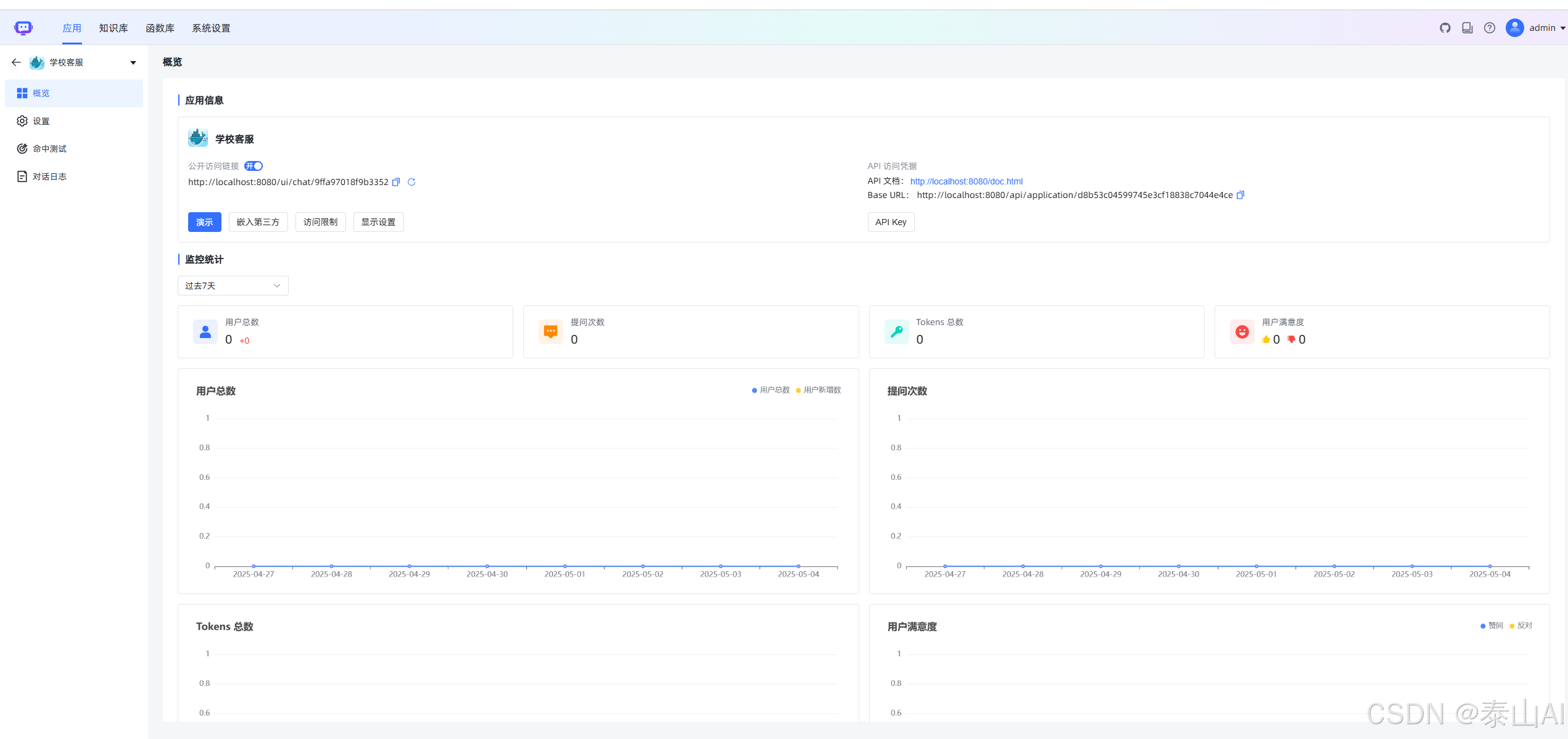Open the 过去7天 time range dropdown
This screenshot has width=1568, height=739.
click(x=233, y=286)
